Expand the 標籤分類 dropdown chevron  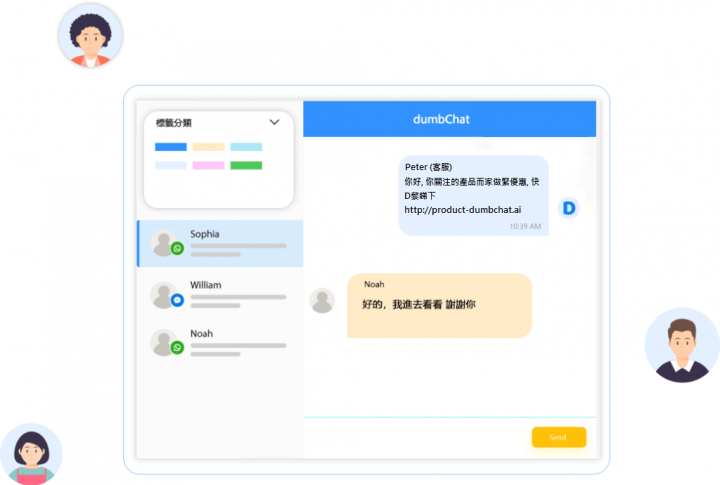coord(274,122)
